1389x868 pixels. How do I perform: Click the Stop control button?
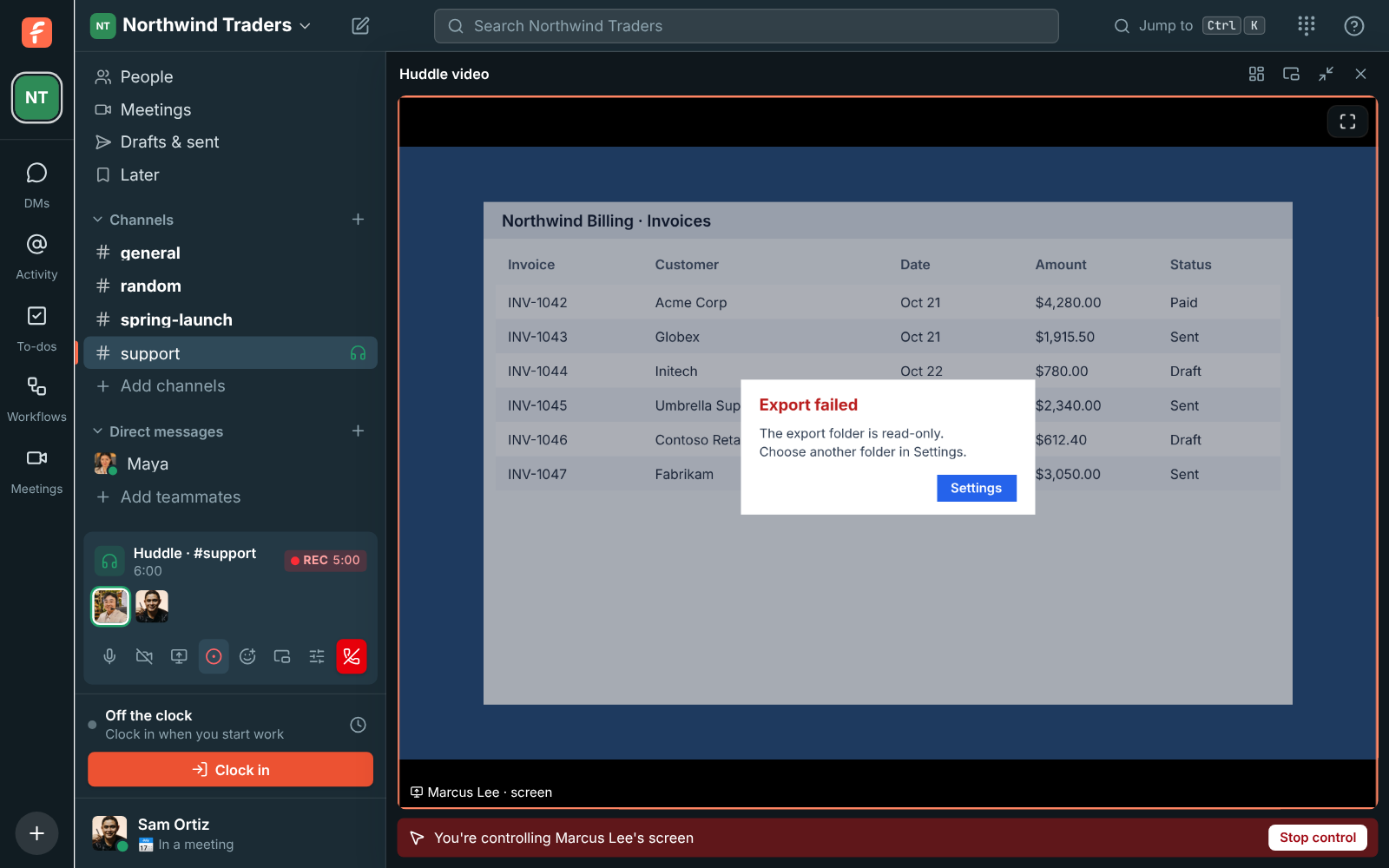point(1317,838)
